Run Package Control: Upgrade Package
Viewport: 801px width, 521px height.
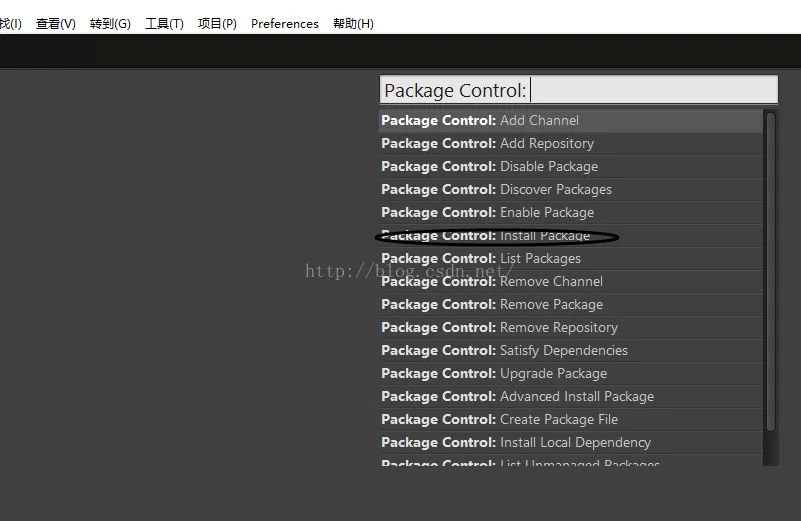pyautogui.click(x=570, y=374)
